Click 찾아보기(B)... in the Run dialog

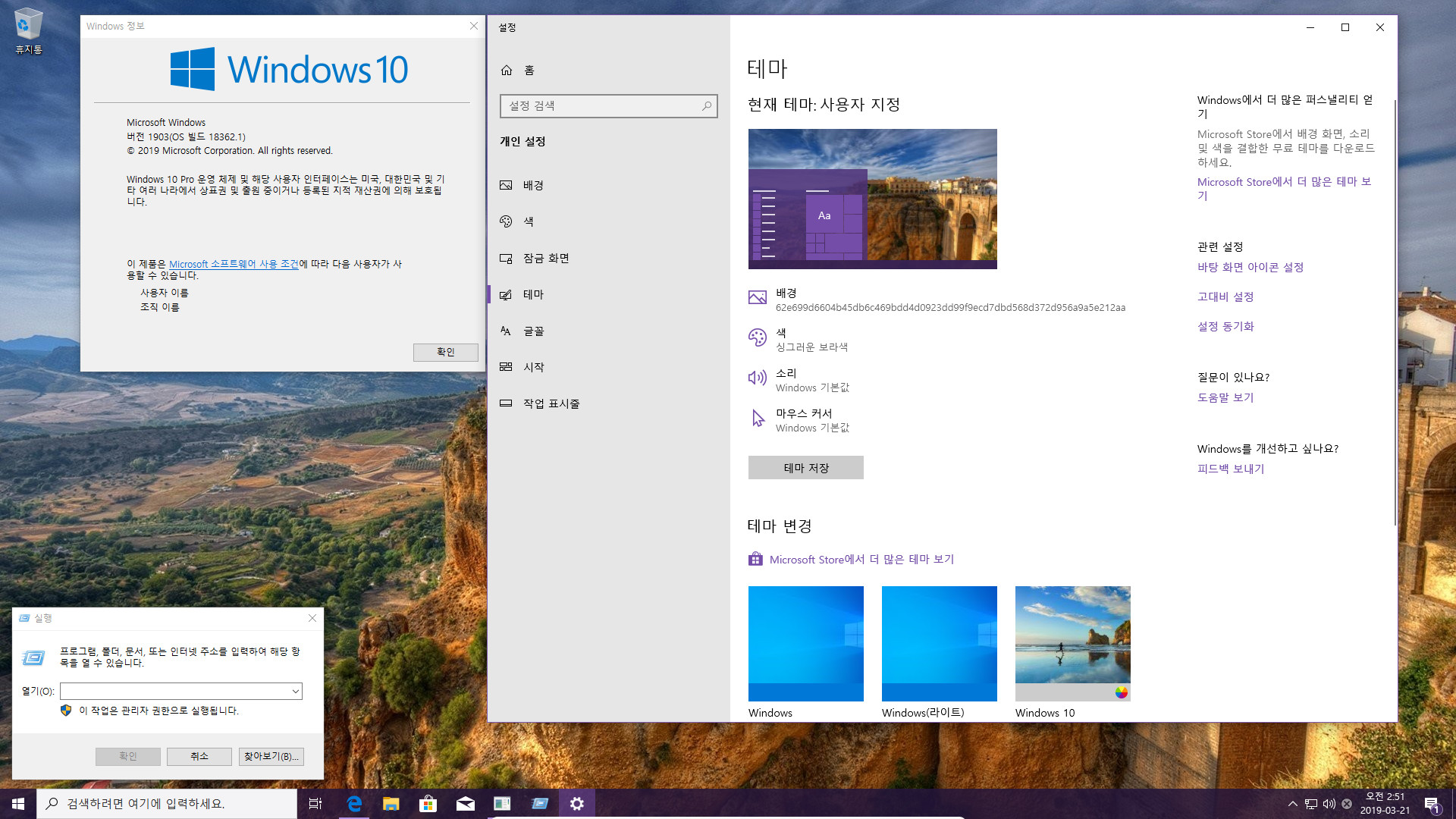click(271, 757)
